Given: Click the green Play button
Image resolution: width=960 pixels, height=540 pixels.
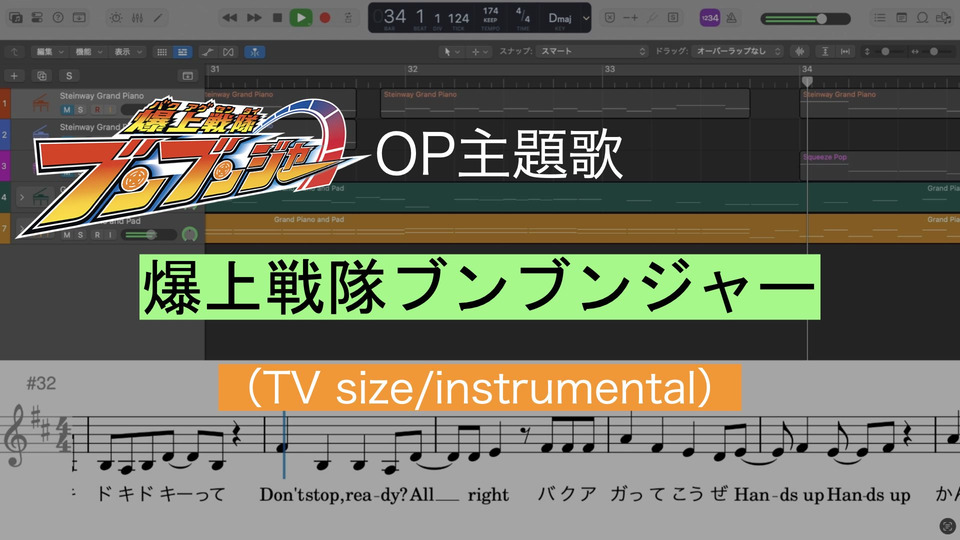Looking at the screenshot, I should pyautogui.click(x=301, y=18).
